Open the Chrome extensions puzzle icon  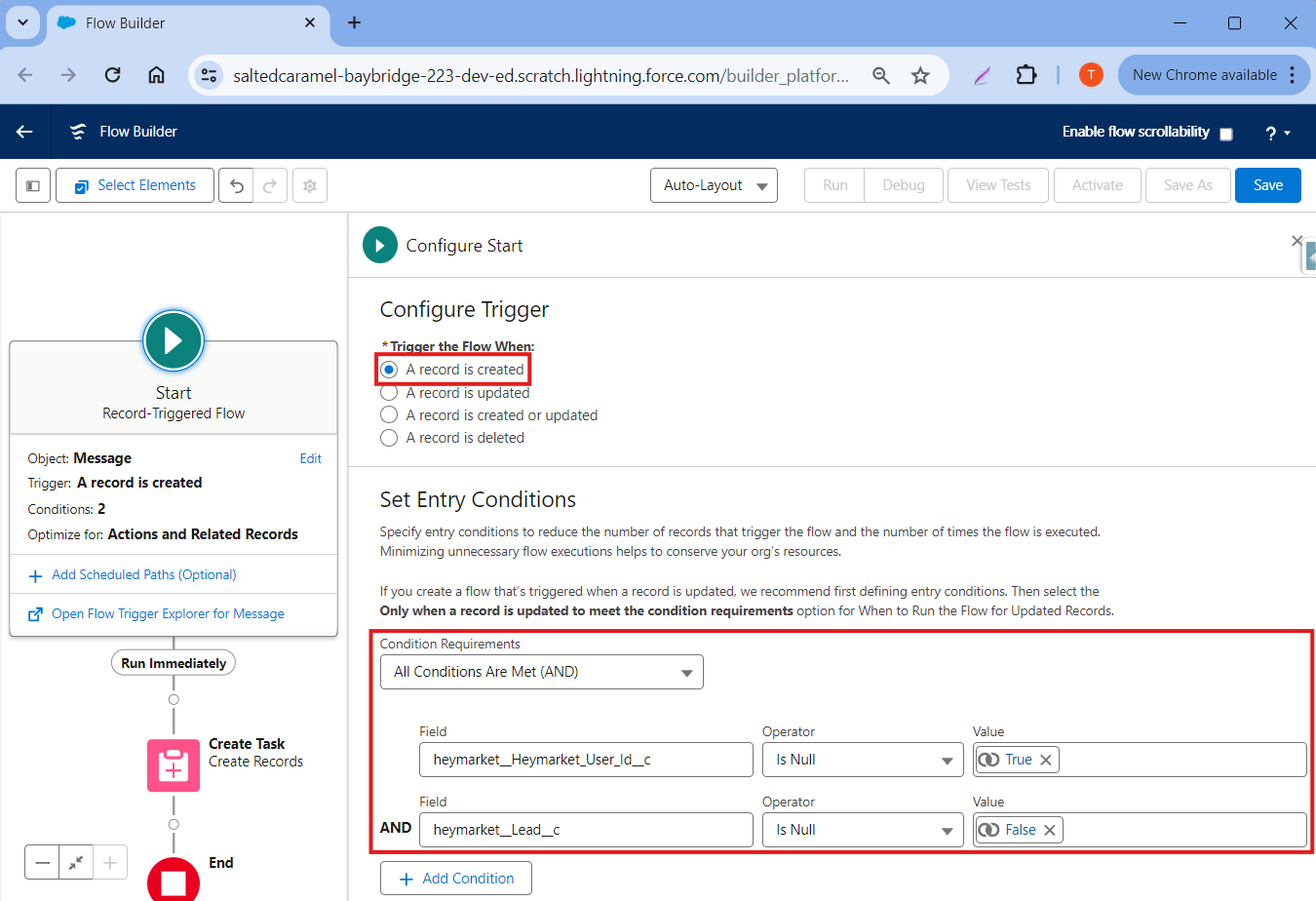[x=1026, y=75]
